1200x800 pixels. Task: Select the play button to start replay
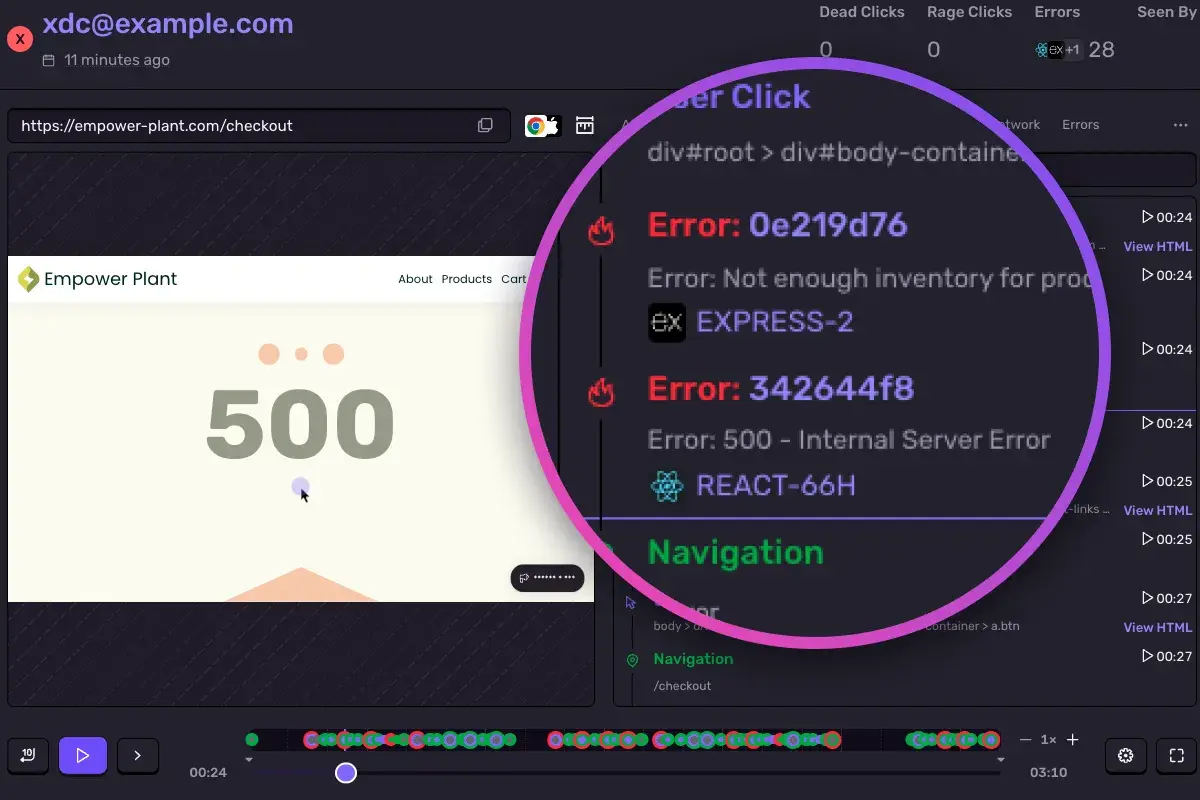[83, 755]
